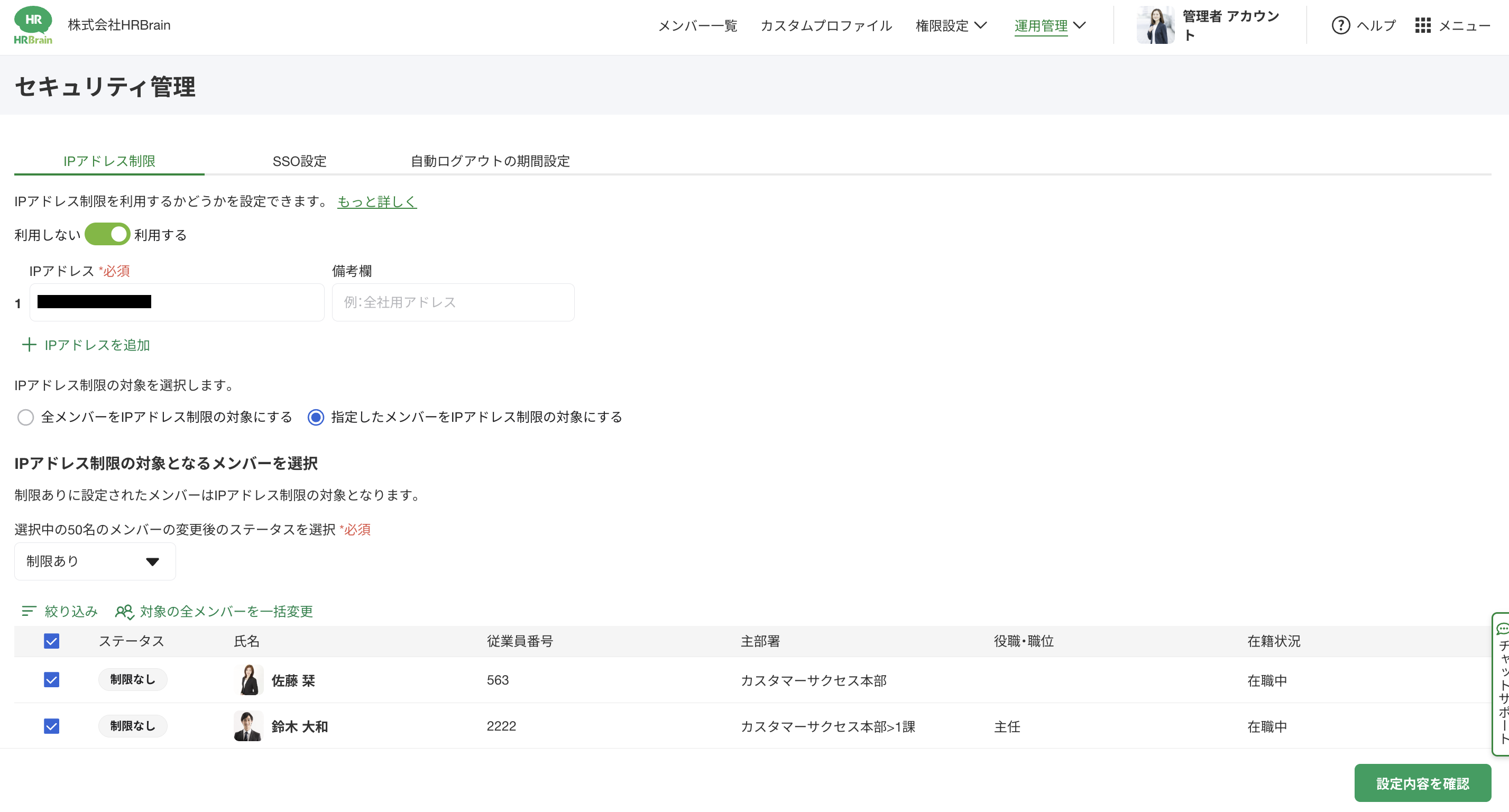Screen dimensions: 1509x812
Task: Open the 制限あり status dropdown
Action: pos(95,561)
